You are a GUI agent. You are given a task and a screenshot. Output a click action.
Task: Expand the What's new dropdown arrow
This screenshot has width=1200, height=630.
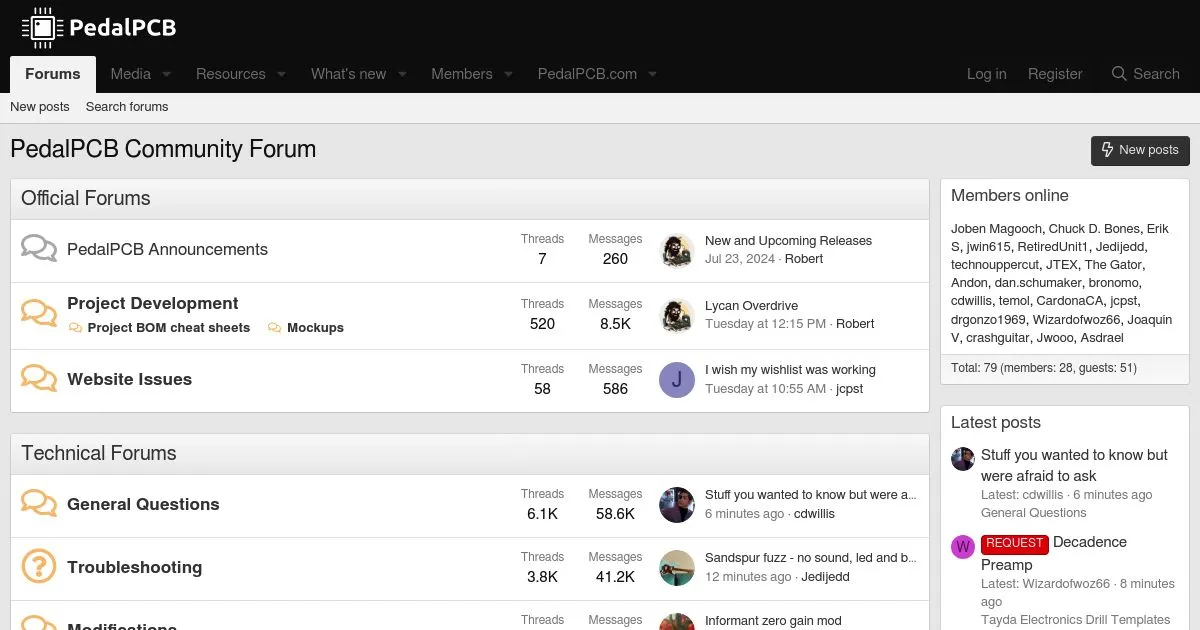point(402,75)
